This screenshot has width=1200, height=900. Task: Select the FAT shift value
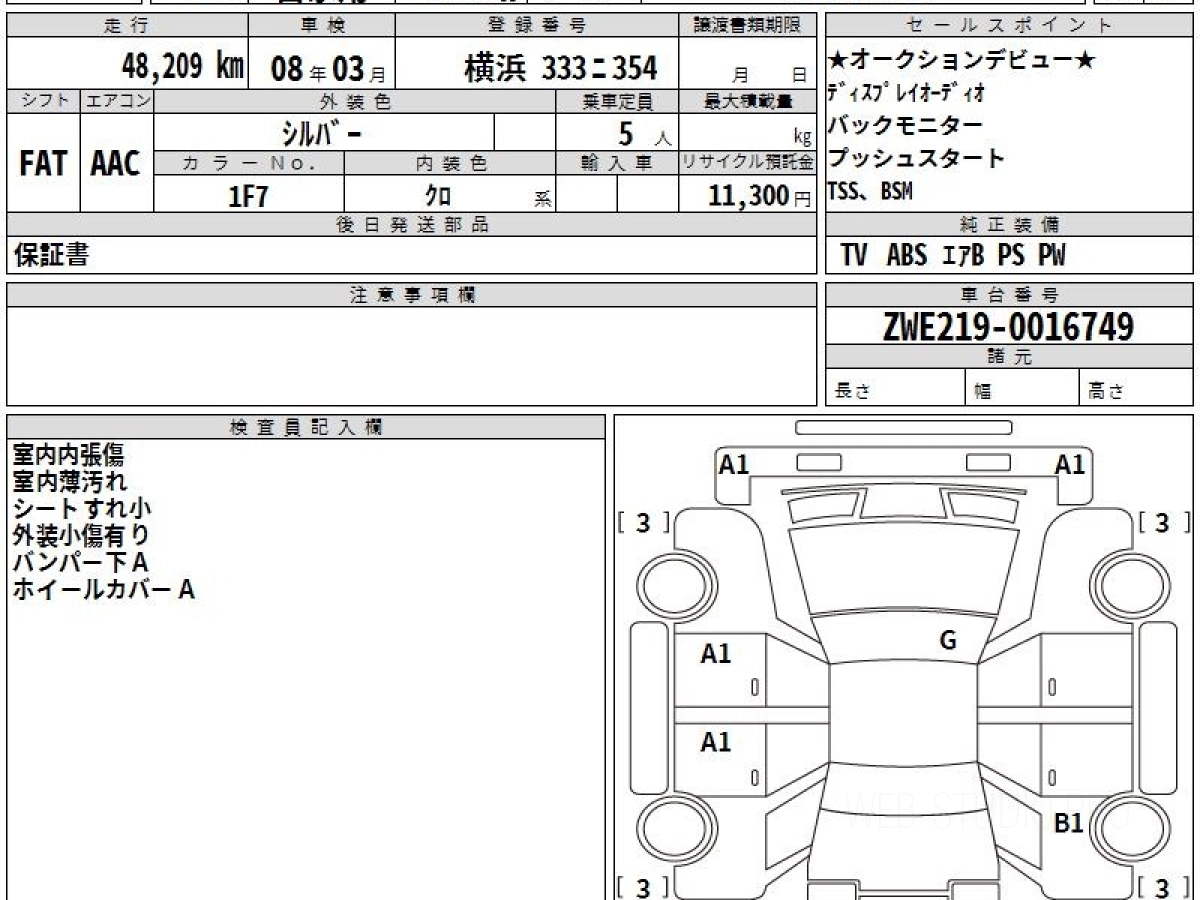[43, 164]
